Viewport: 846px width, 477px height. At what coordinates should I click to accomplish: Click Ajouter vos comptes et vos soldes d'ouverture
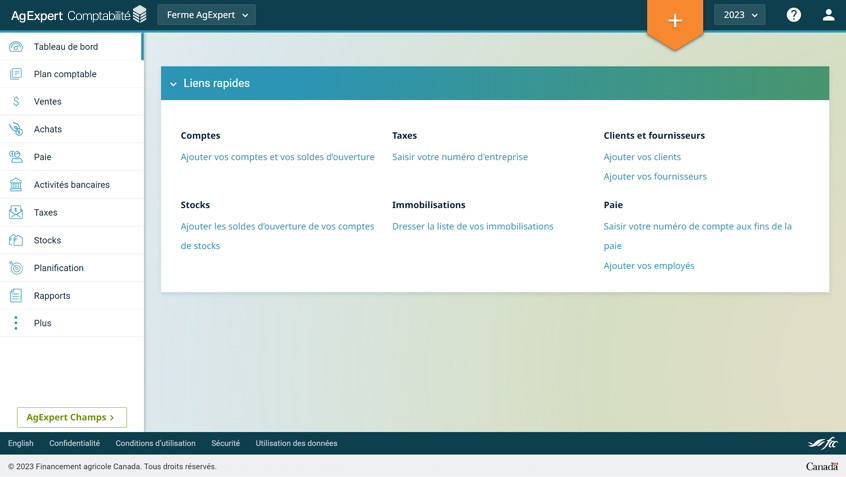click(x=277, y=157)
